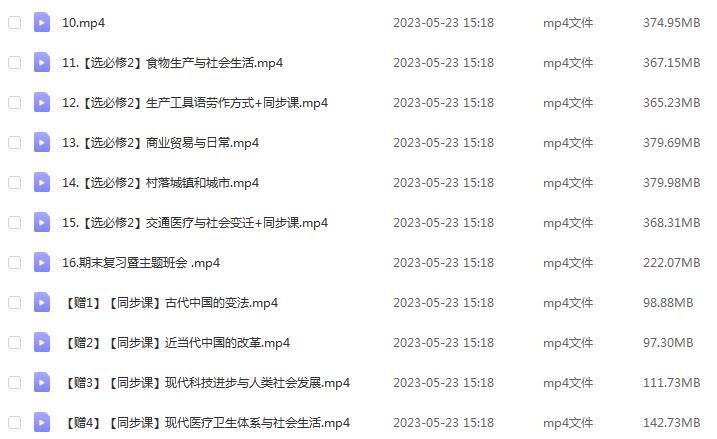Tick the checkbox for 【赠2】近当代中国的改革.mp4

point(15,343)
